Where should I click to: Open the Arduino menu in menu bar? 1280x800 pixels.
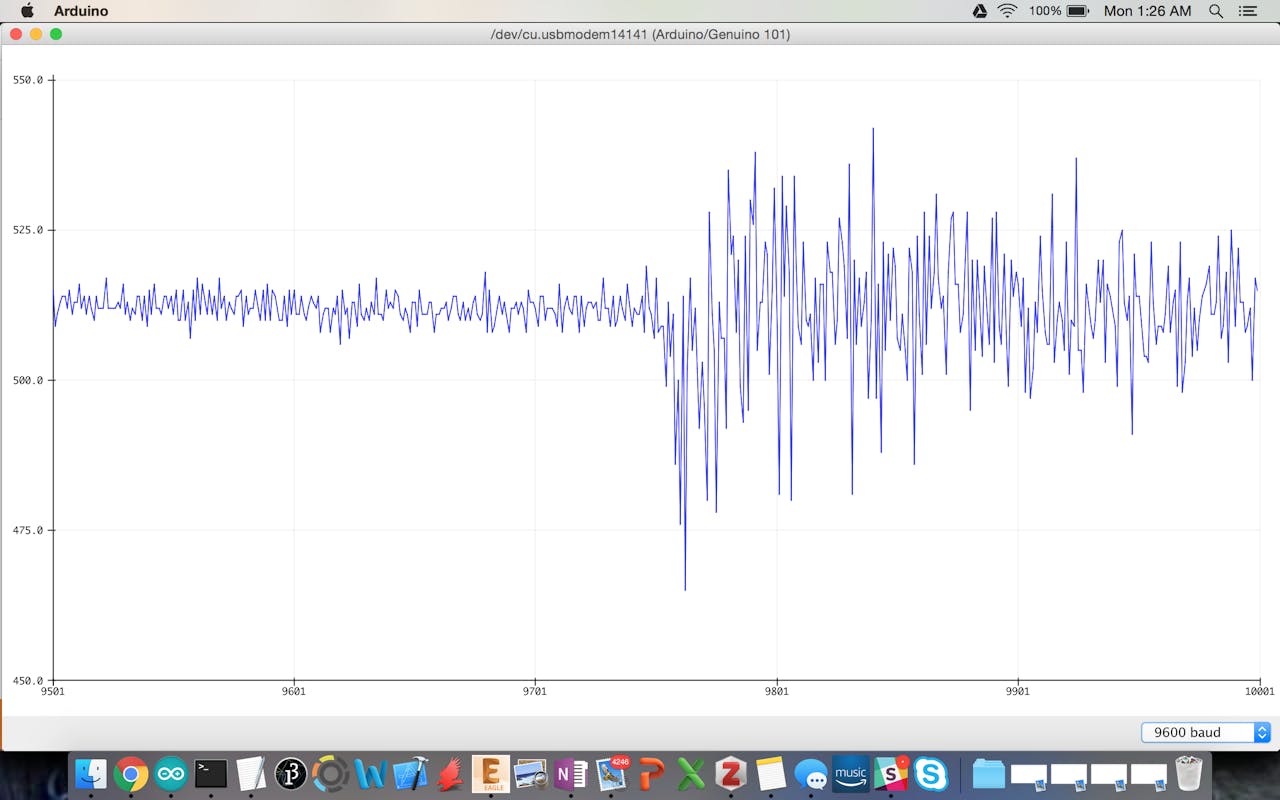[81, 11]
